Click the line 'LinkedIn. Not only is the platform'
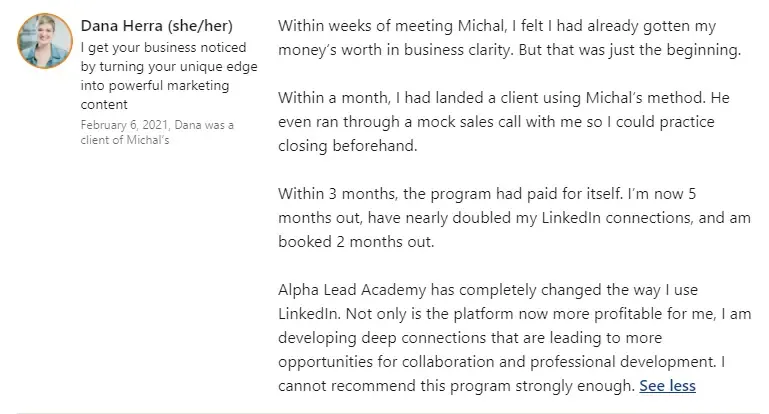 [514, 314]
